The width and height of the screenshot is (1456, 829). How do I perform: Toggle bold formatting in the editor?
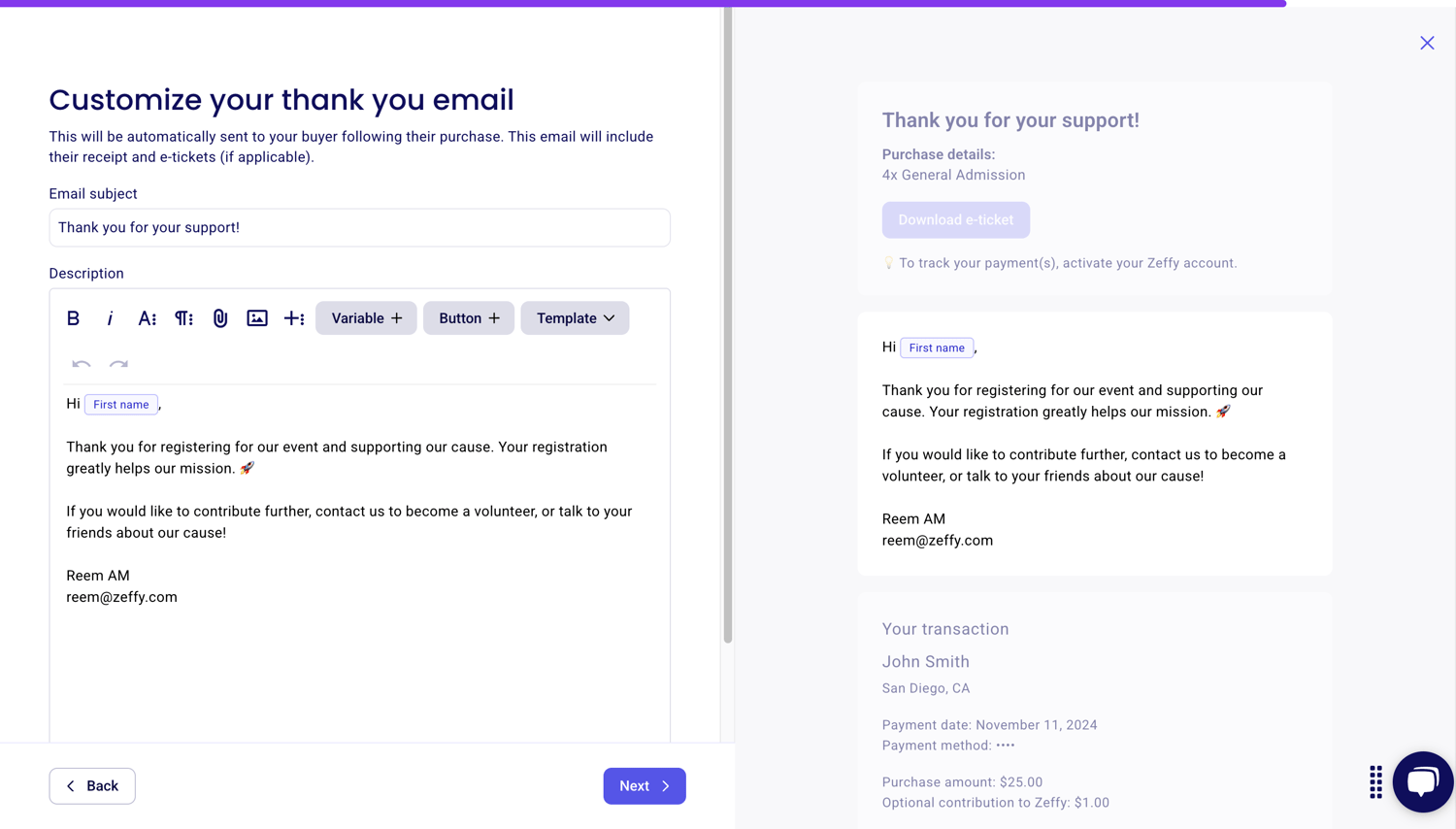pos(73,318)
